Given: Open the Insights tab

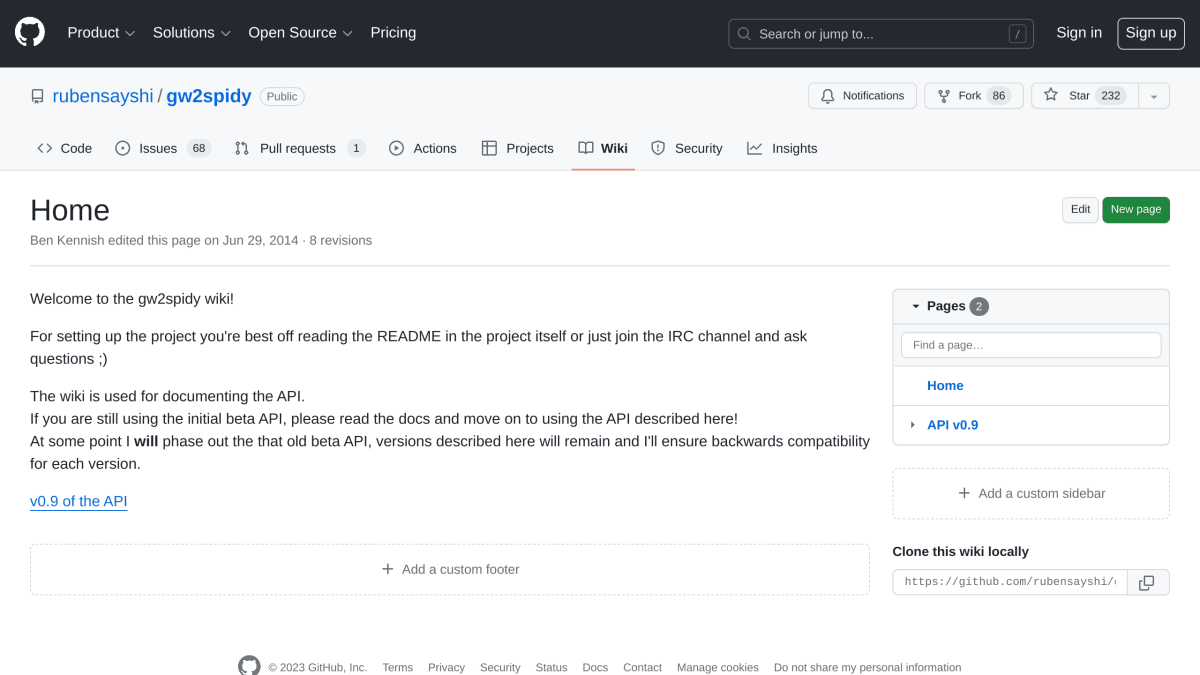Looking at the screenshot, I should [x=782, y=148].
